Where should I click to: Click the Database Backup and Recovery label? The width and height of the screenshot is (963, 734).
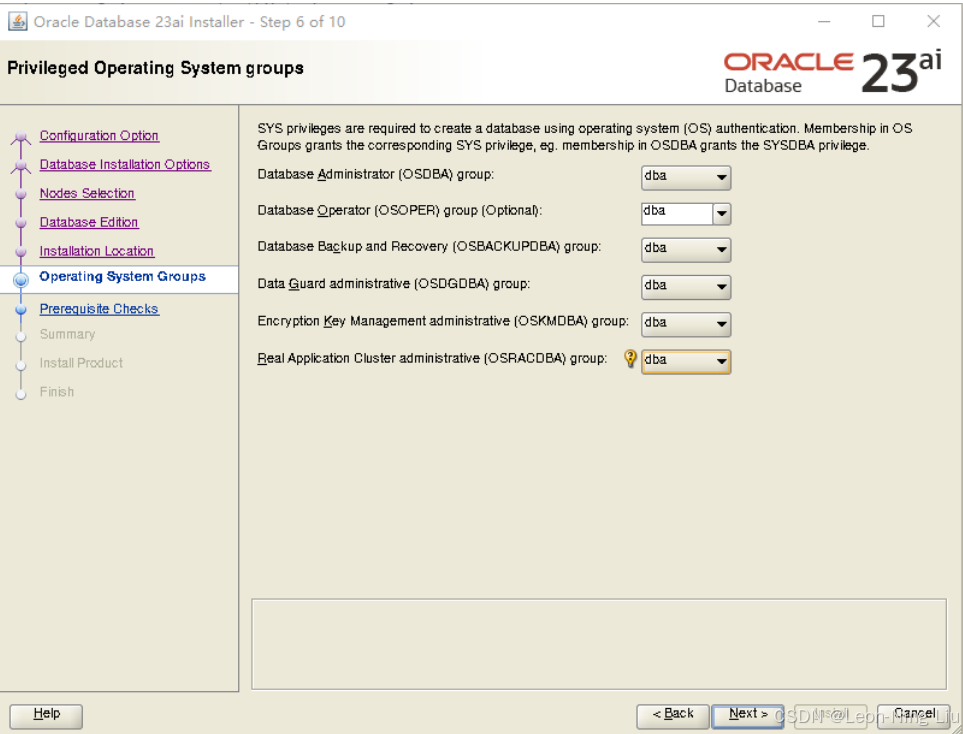tap(429, 247)
